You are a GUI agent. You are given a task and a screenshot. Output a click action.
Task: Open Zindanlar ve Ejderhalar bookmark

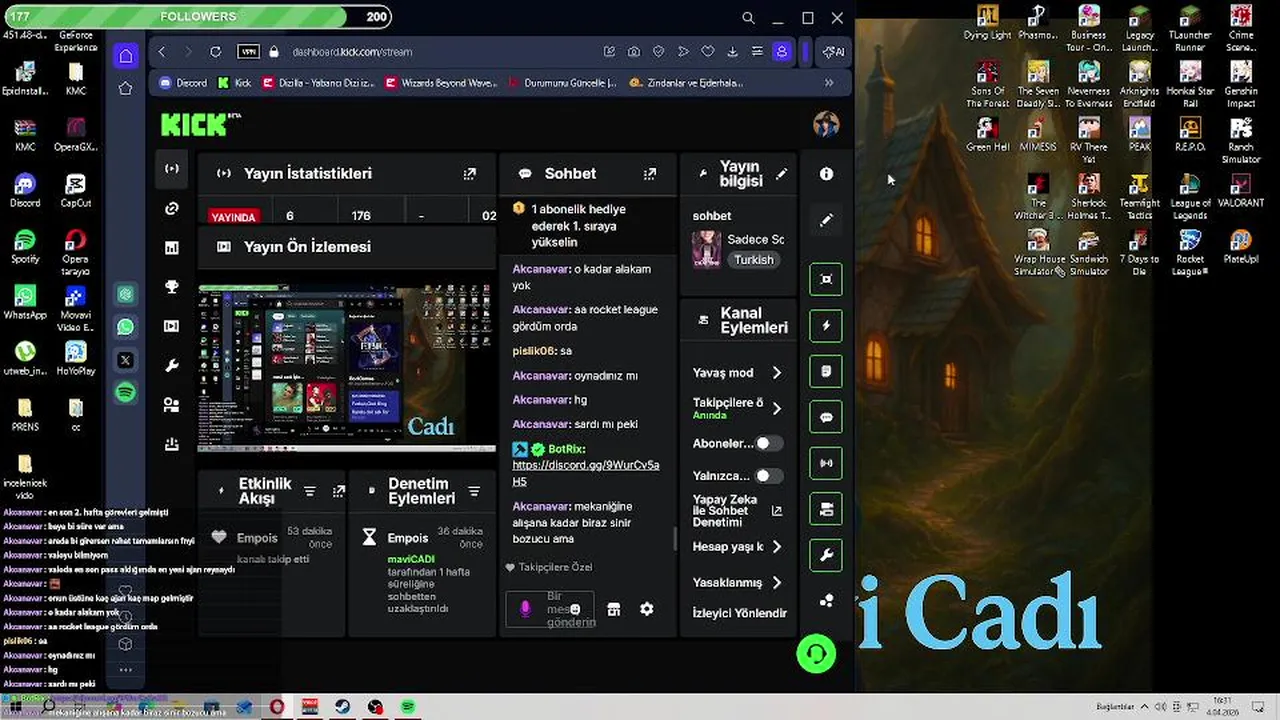pos(686,83)
